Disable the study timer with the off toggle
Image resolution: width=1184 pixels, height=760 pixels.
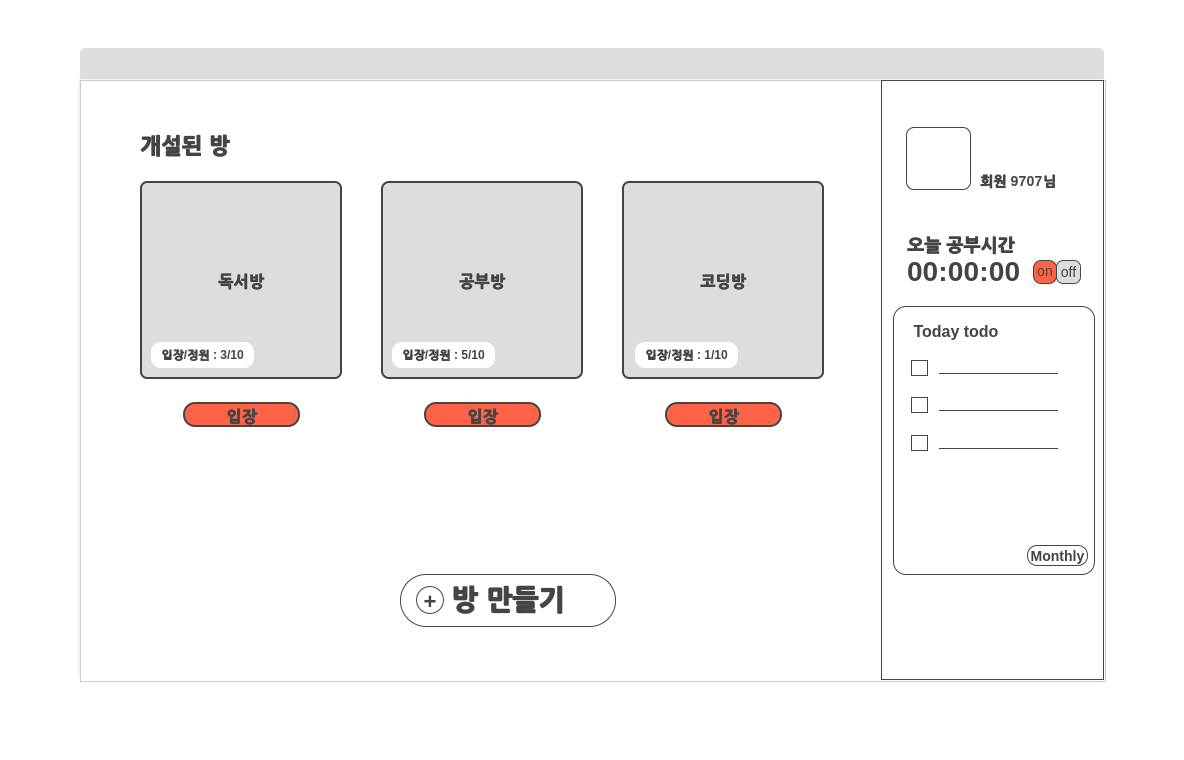(x=1068, y=271)
